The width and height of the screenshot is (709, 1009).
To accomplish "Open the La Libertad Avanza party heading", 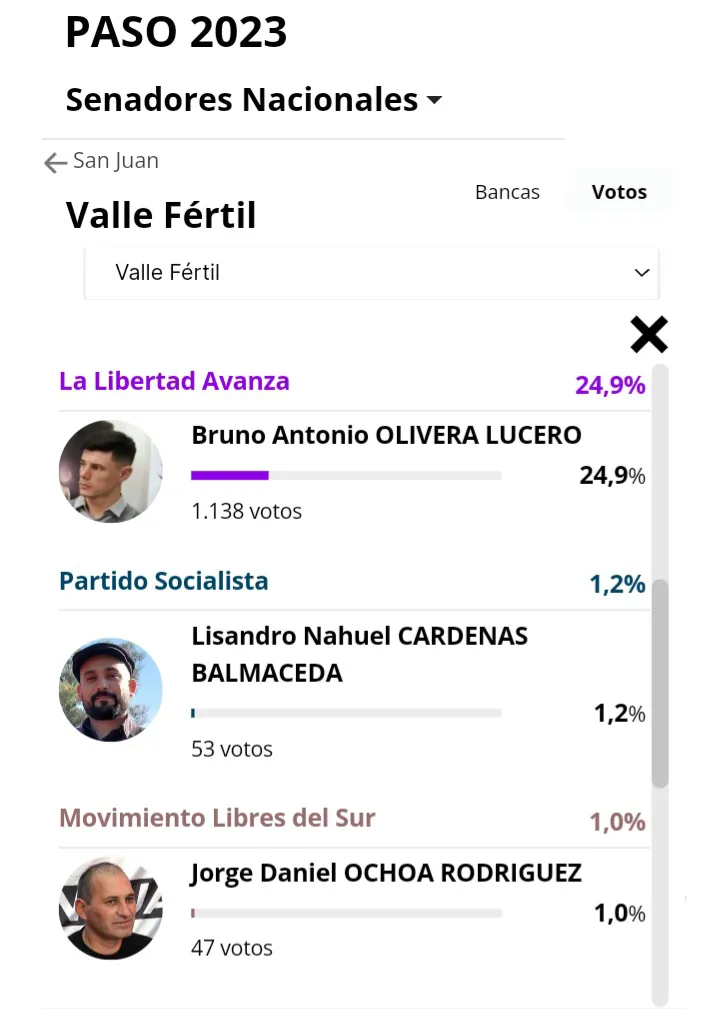I will pos(174,381).
